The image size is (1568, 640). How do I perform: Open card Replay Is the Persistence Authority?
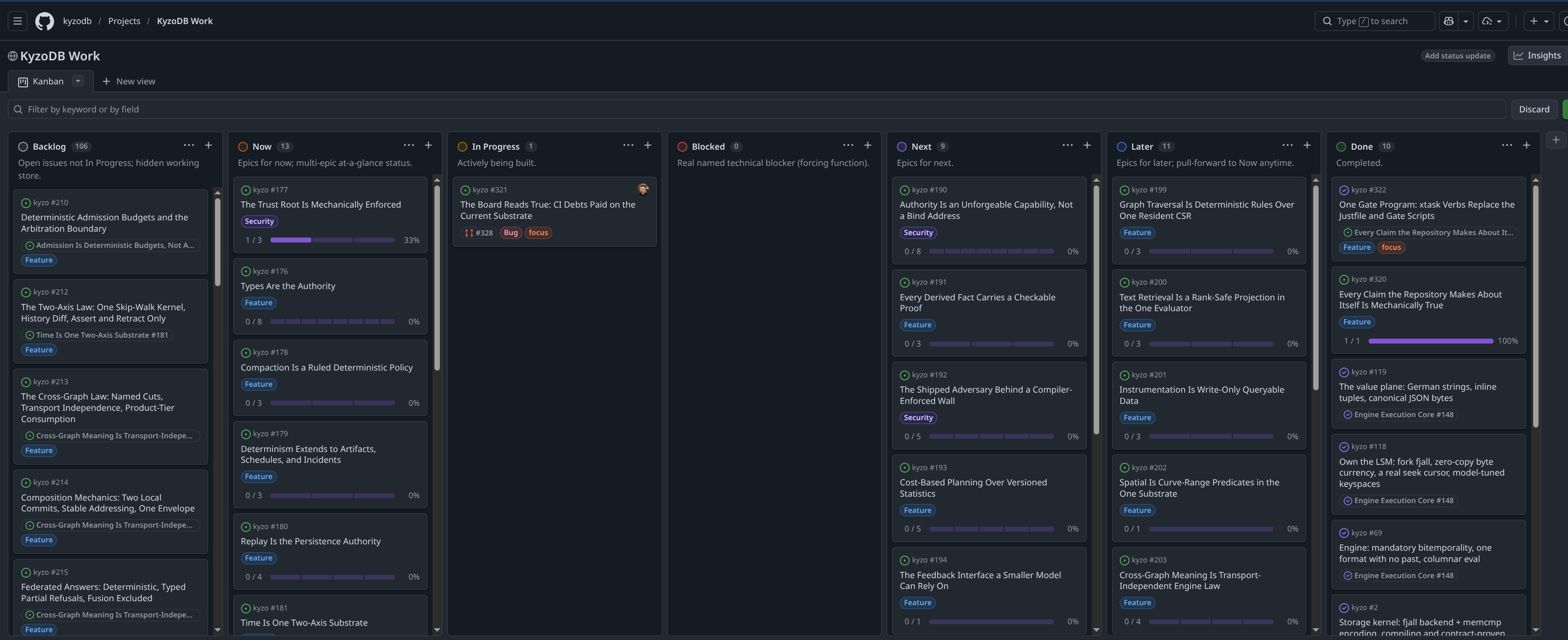pos(310,541)
